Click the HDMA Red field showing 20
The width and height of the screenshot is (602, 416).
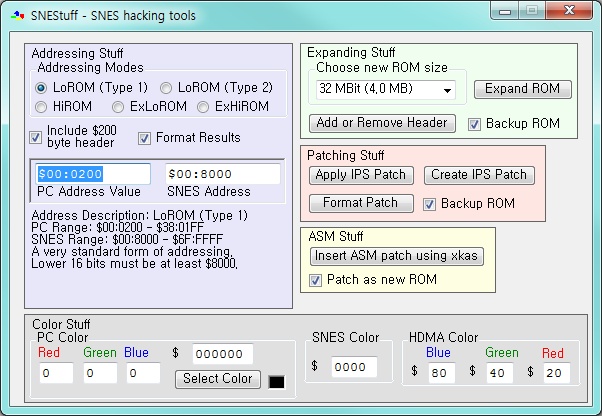[x=557, y=373]
